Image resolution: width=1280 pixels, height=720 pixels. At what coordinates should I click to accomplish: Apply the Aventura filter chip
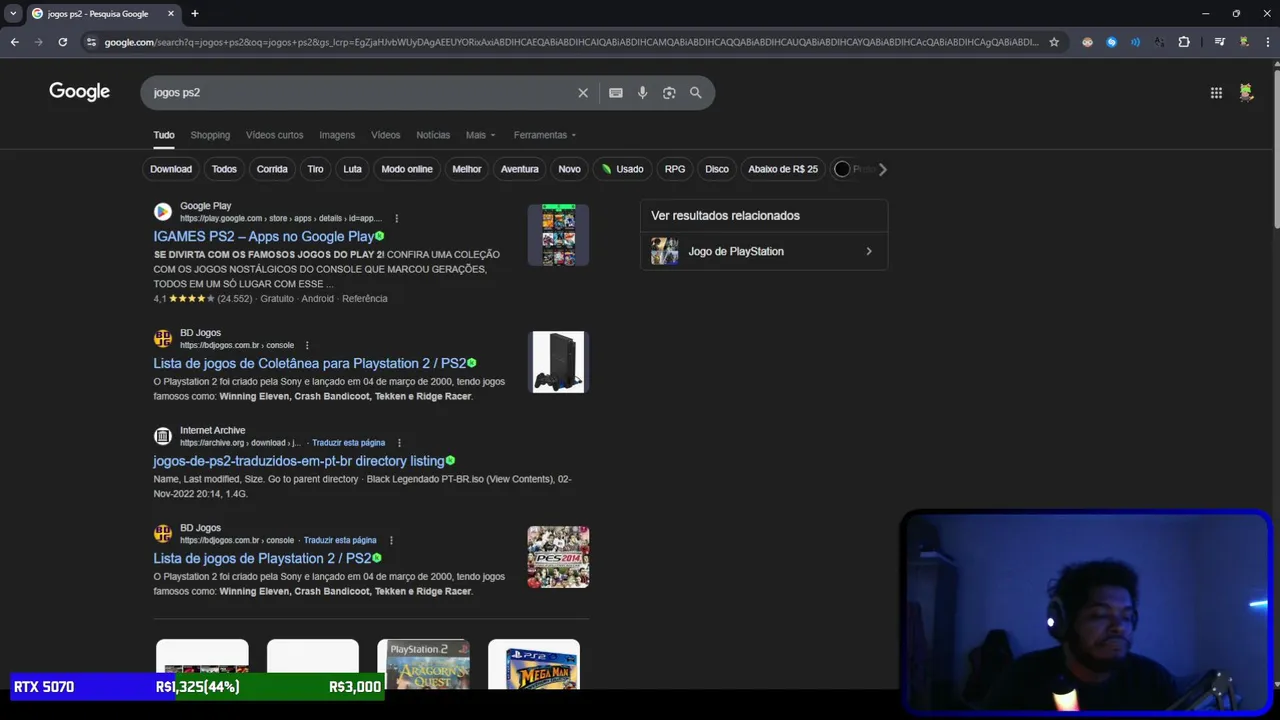519,169
